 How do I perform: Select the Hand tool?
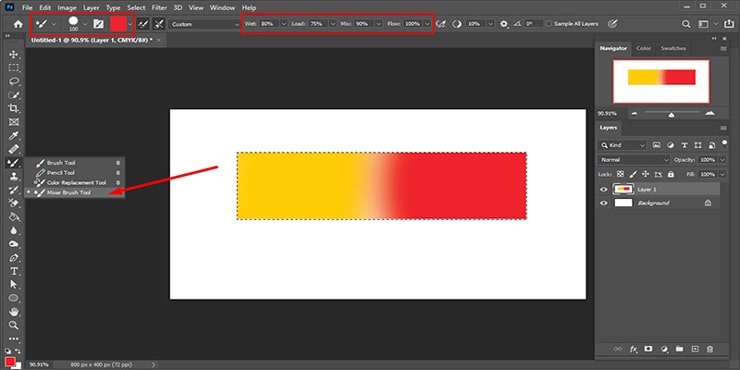click(x=14, y=311)
